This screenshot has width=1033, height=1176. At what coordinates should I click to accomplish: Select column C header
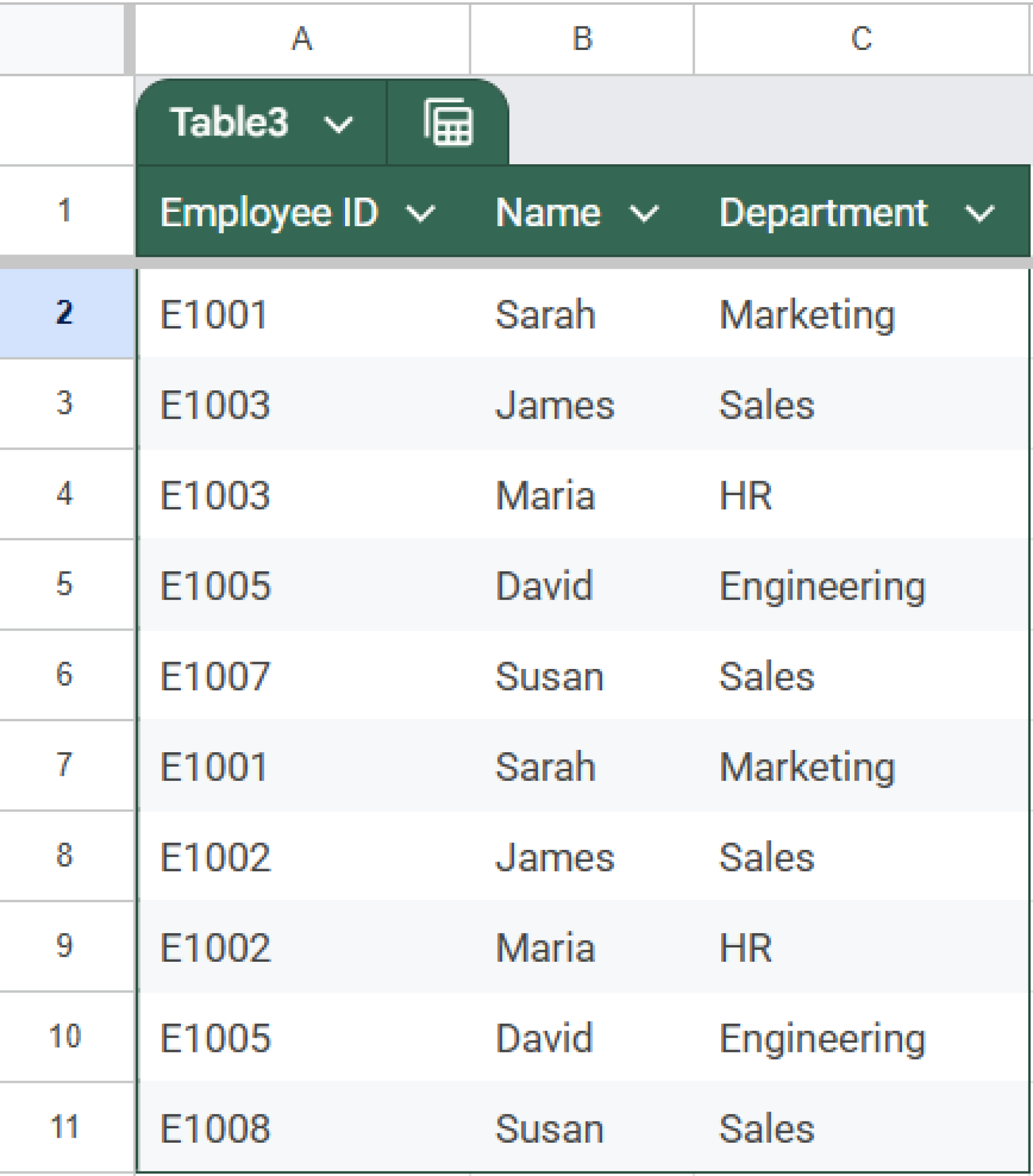(x=860, y=37)
